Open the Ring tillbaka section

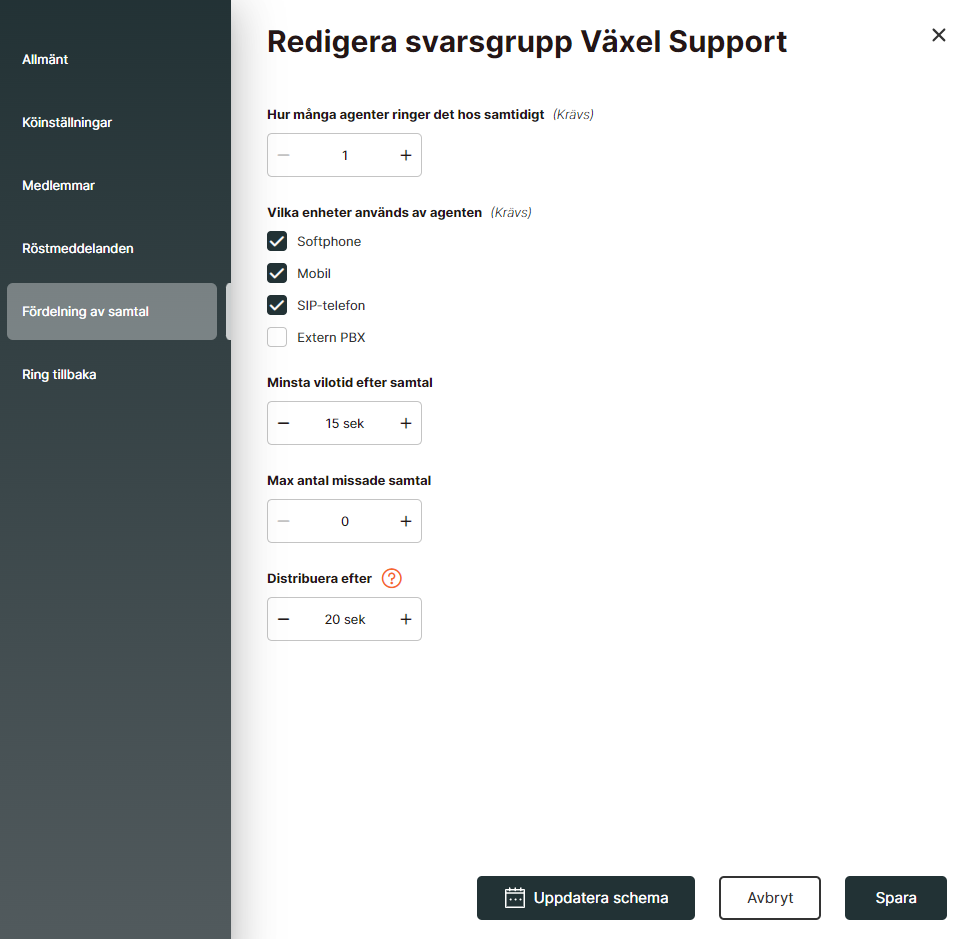pos(59,374)
